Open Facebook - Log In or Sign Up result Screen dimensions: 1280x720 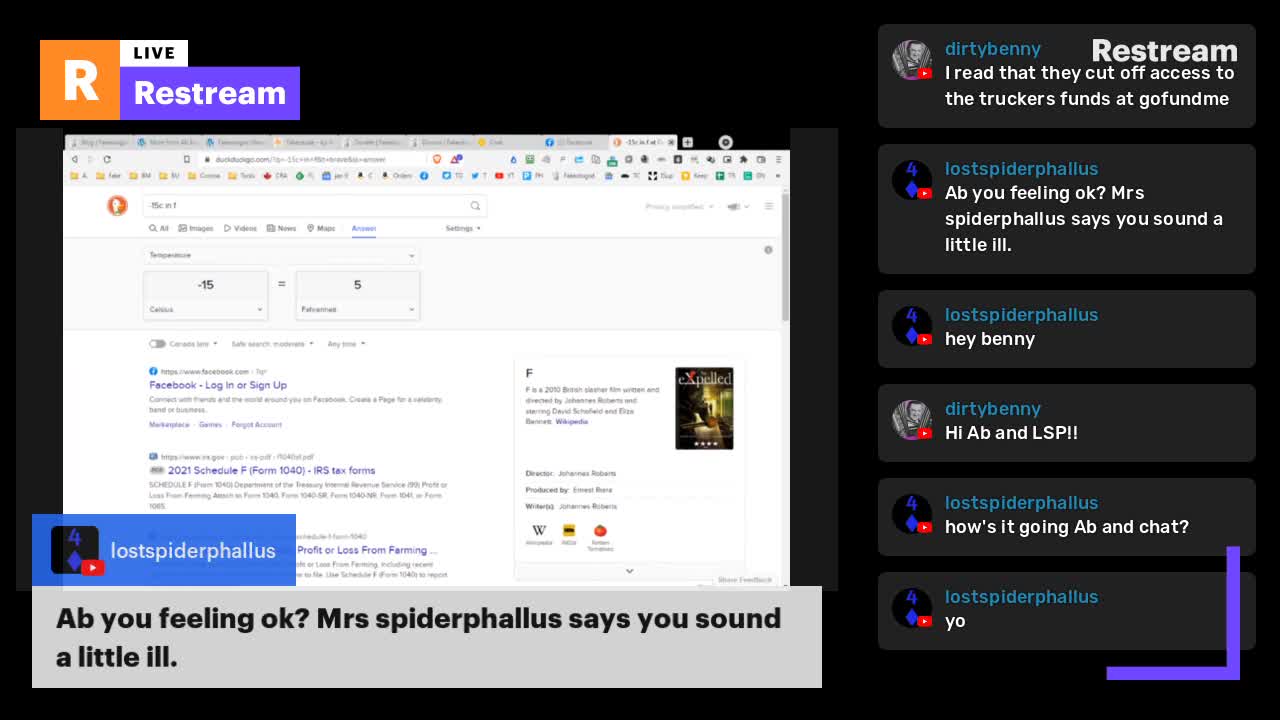pyautogui.click(x=218, y=385)
